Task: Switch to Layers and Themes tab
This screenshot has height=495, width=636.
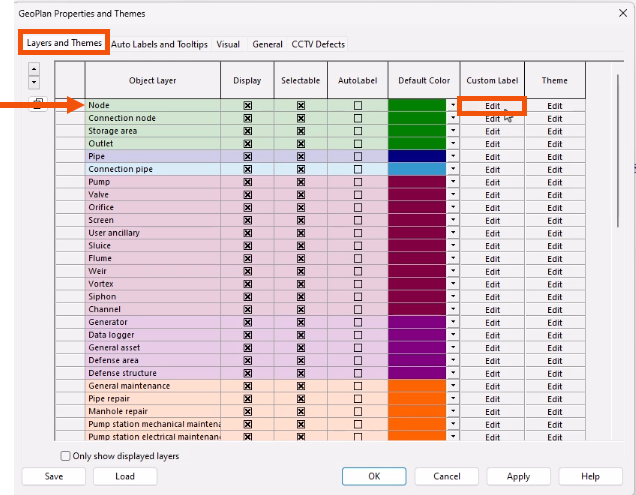Action: tap(64, 43)
